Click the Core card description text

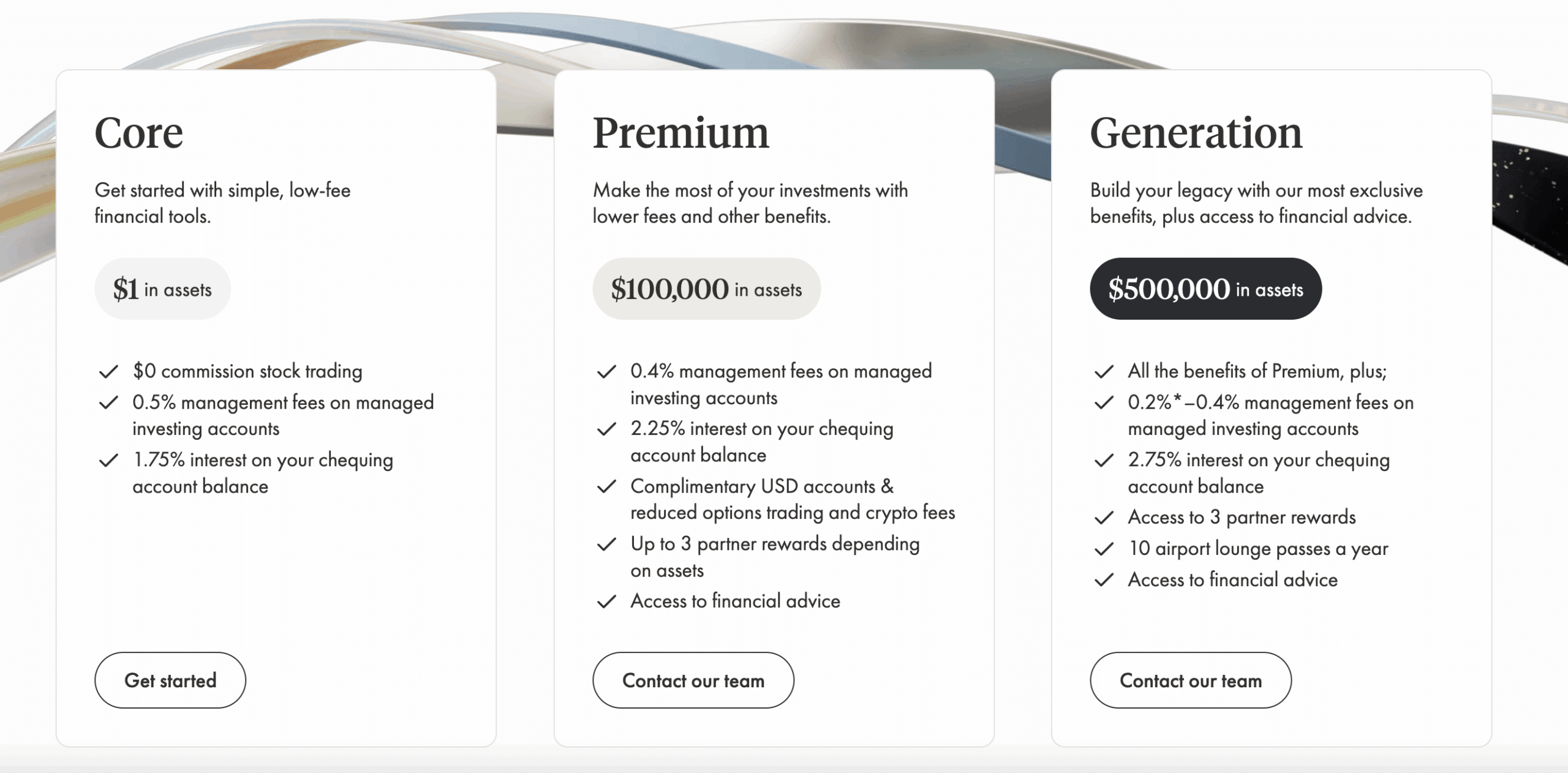(223, 202)
